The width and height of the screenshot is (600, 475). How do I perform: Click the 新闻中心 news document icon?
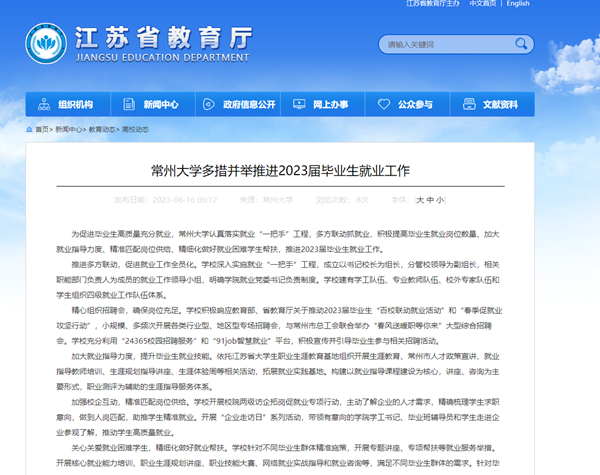pos(130,104)
